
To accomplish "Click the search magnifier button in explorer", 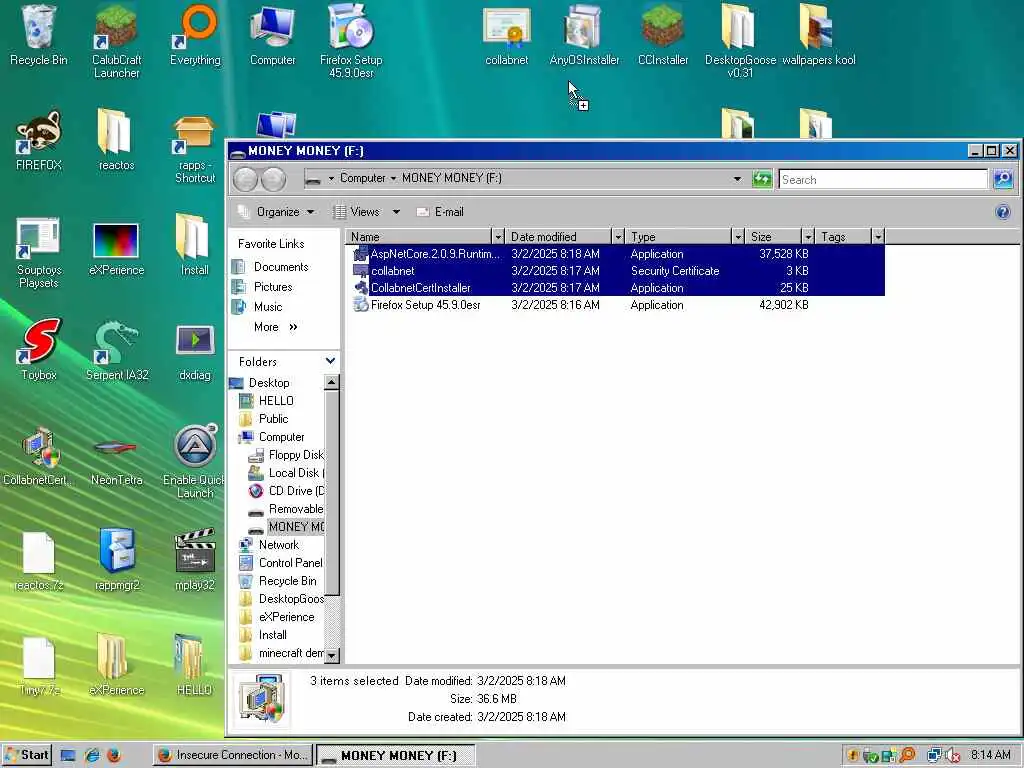I will point(1003,179).
